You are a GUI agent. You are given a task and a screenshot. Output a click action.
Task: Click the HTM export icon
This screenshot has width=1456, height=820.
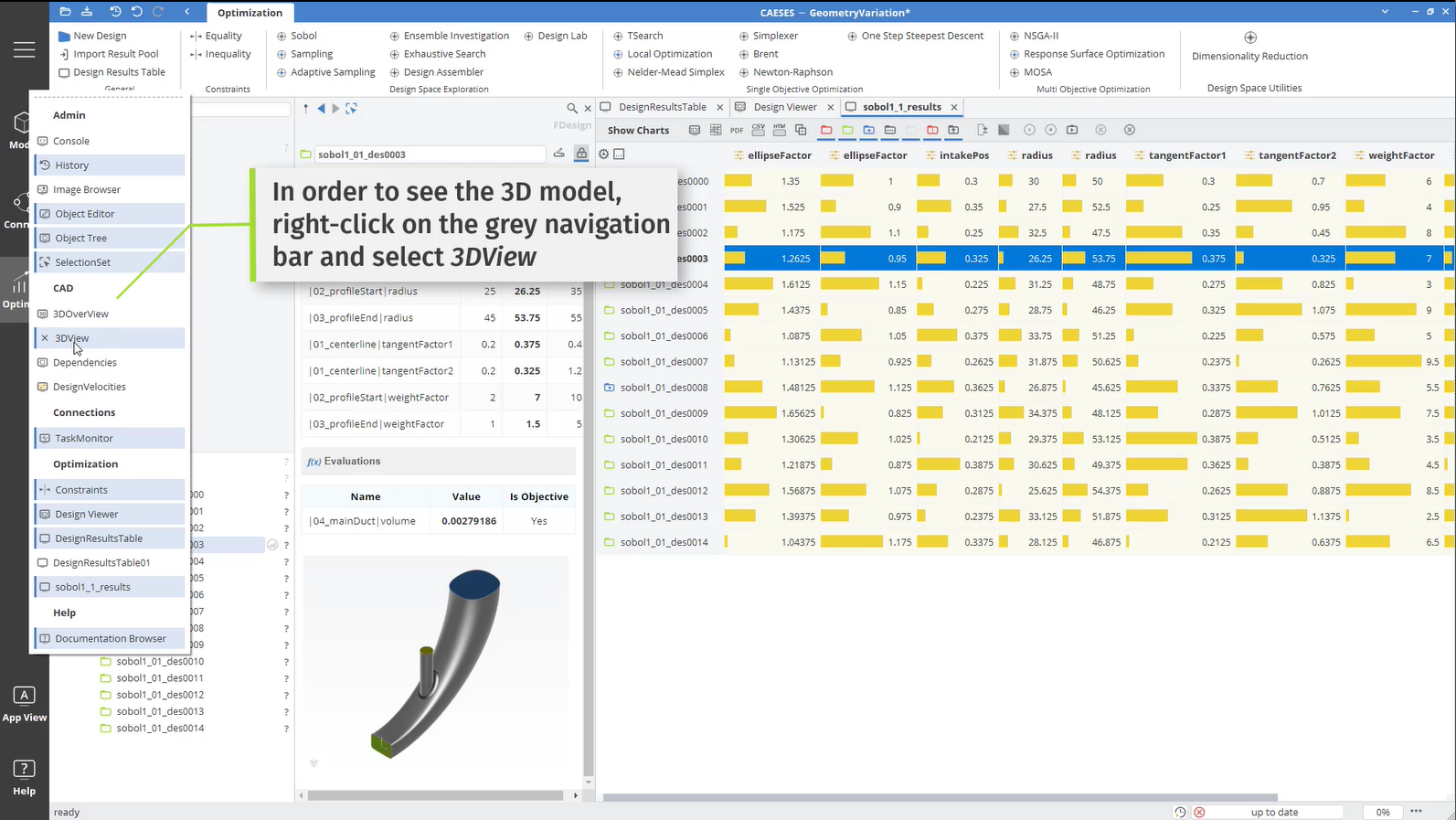point(779,130)
